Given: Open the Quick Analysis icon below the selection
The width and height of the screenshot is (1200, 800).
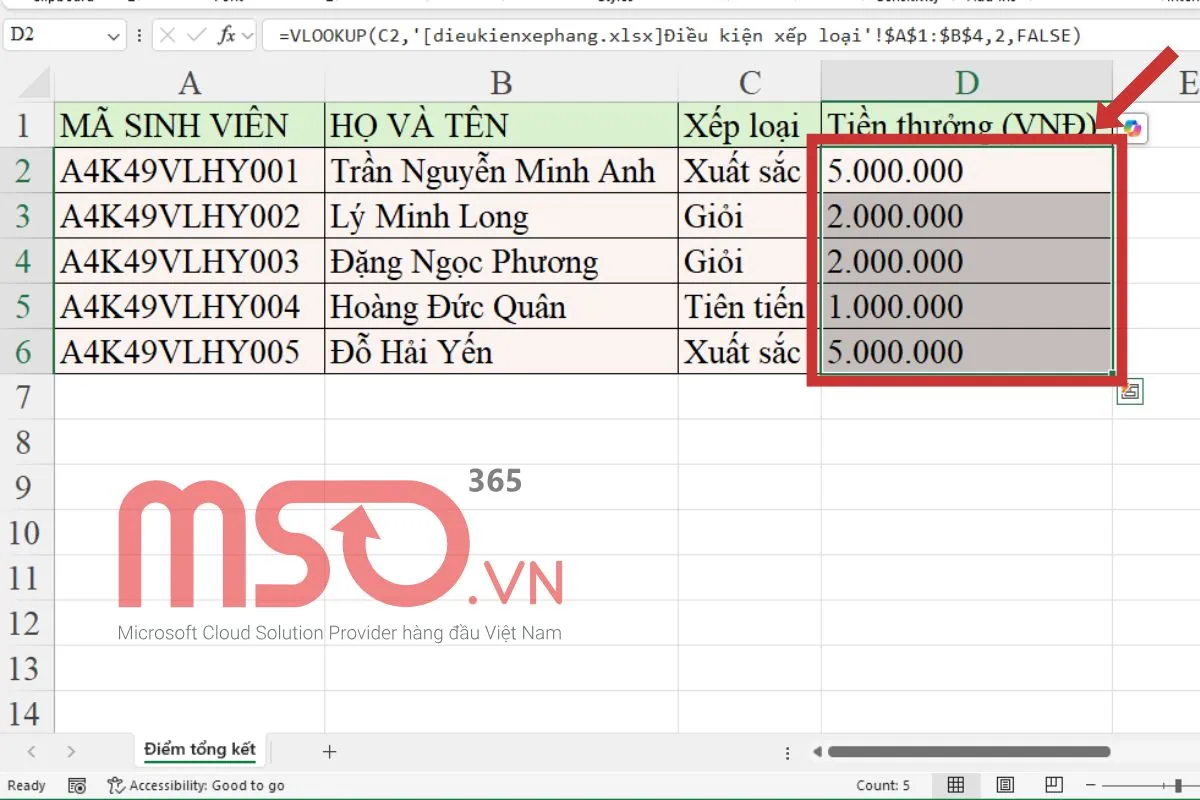Looking at the screenshot, I should point(1128,392).
